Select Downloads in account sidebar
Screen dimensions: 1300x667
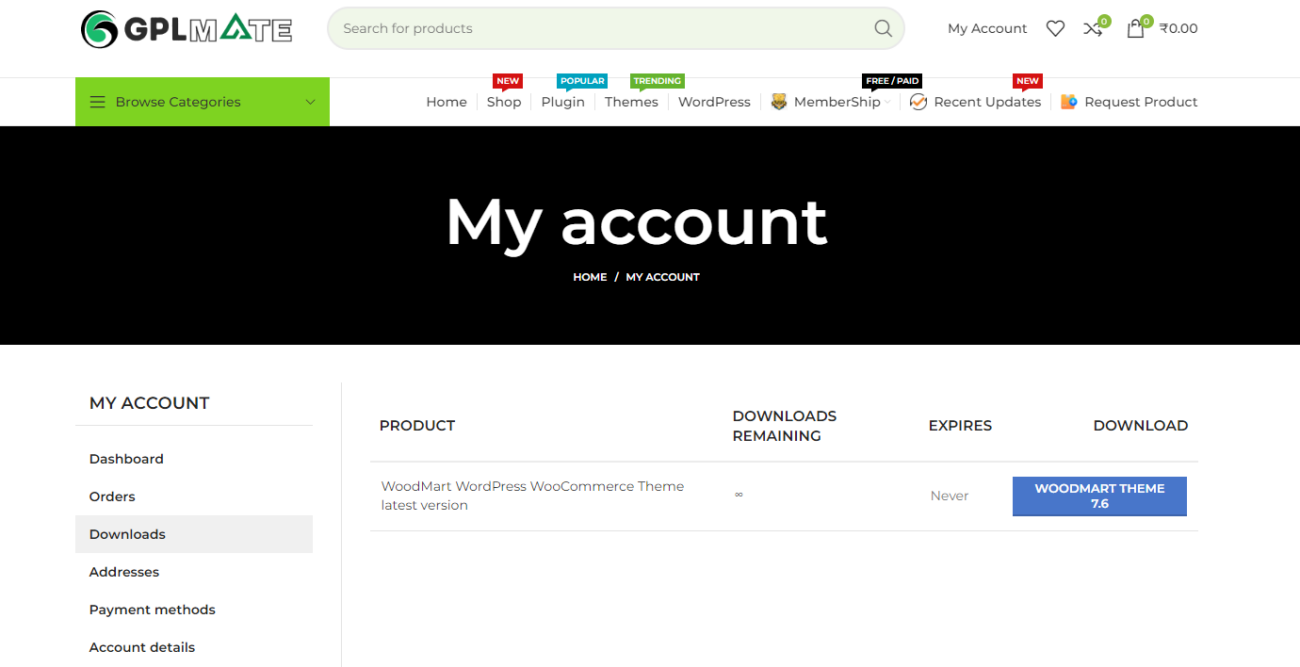click(x=194, y=534)
